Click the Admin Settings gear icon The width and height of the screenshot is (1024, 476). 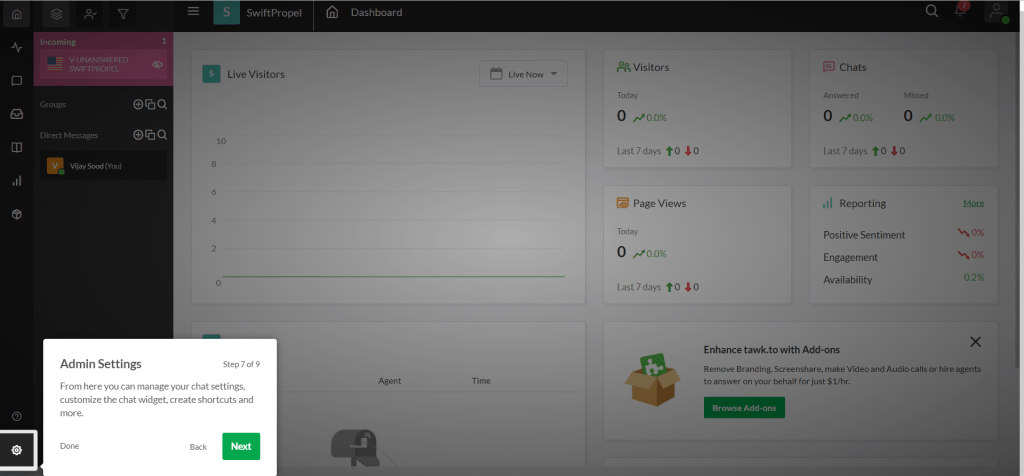click(17, 450)
